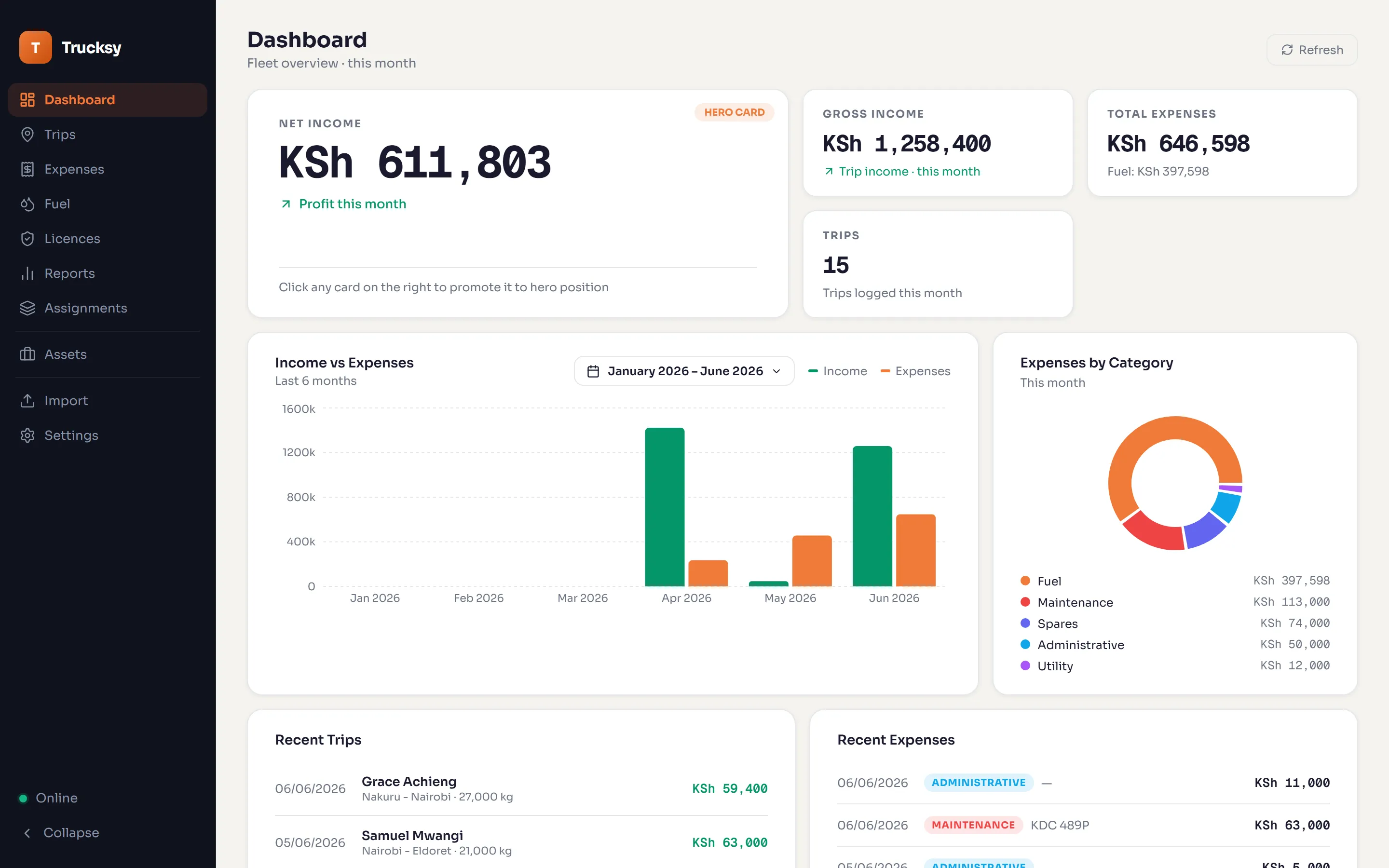The image size is (1389, 868).
Task: Go to the Fuel section
Action: [108, 204]
